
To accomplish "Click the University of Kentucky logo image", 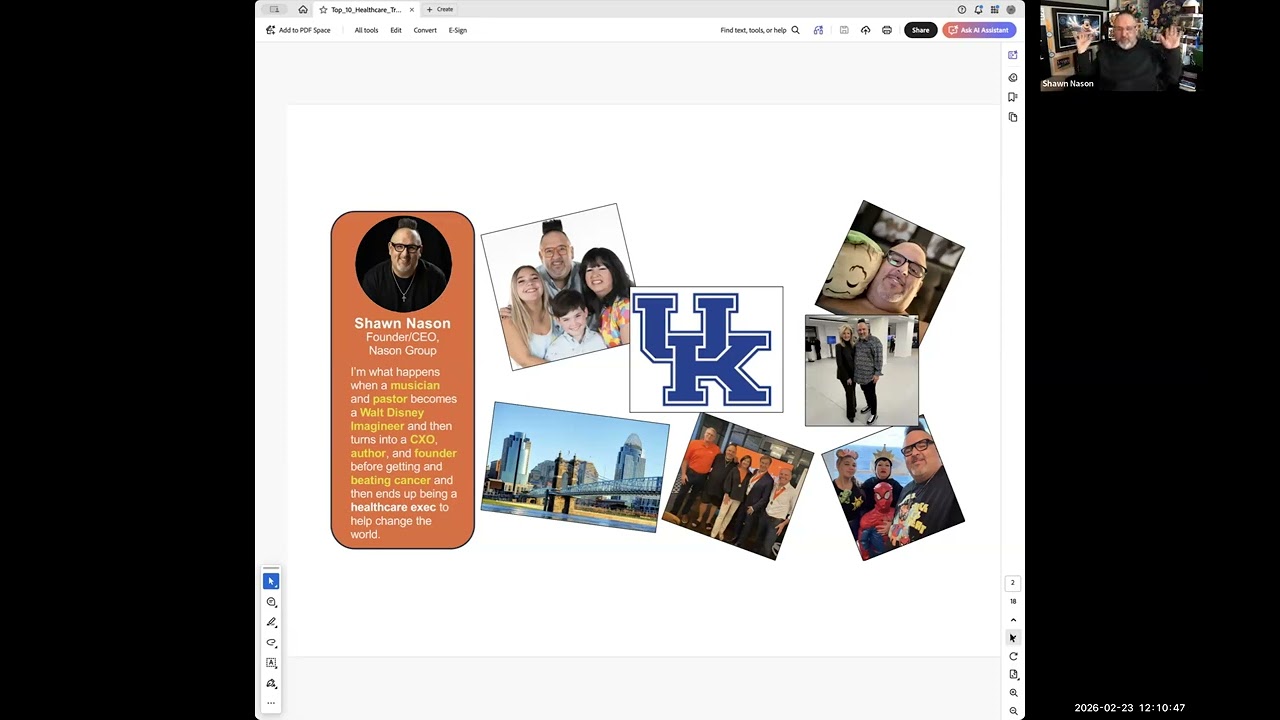I will [x=706, y=349].
